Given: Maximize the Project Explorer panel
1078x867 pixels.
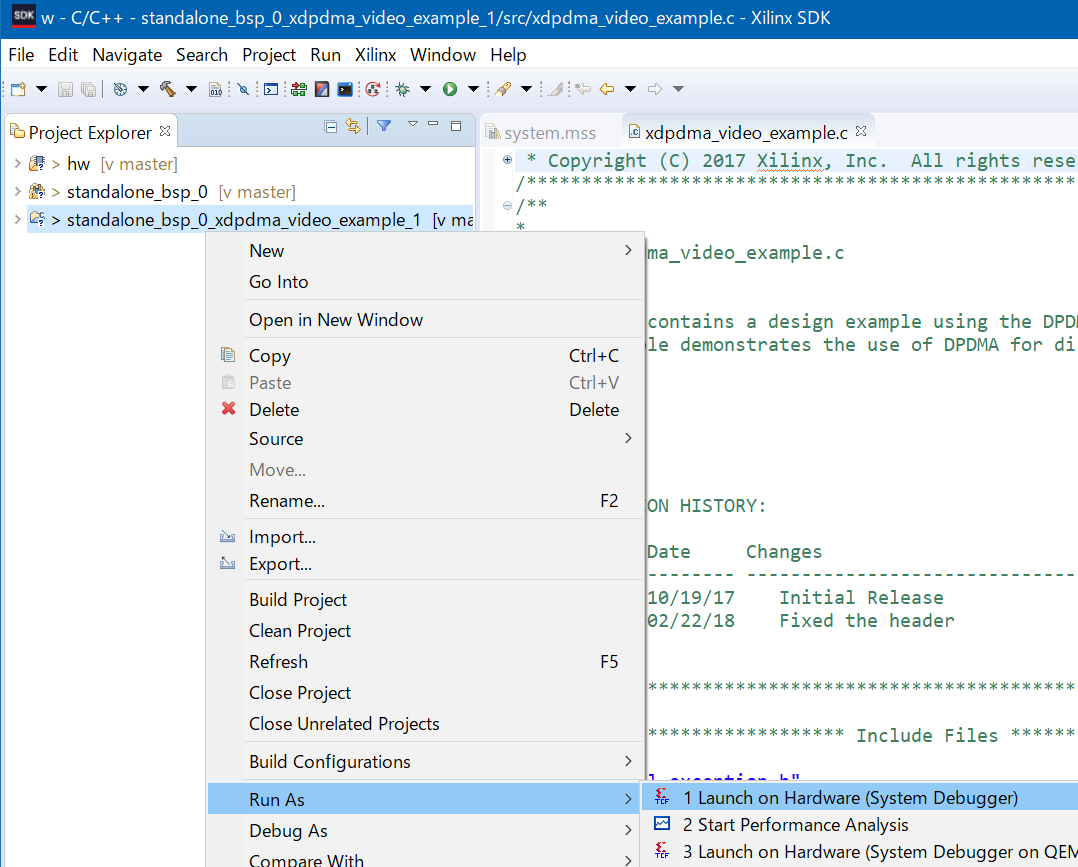Looking at the screenshot, I should (456, 125).
